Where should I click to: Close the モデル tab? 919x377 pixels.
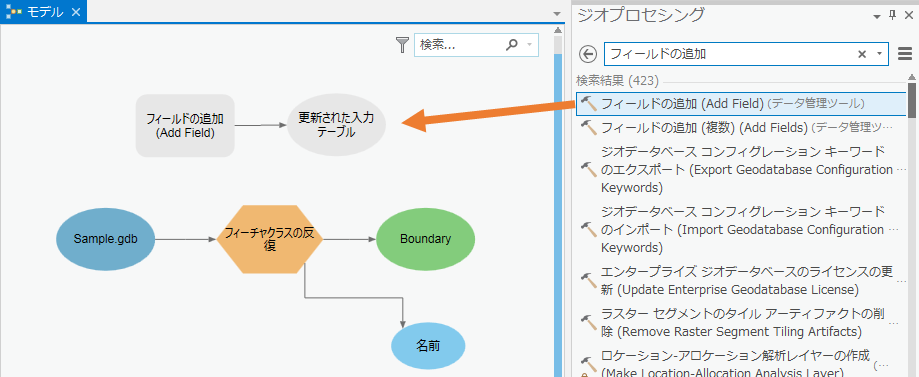(x=76, y=12)
